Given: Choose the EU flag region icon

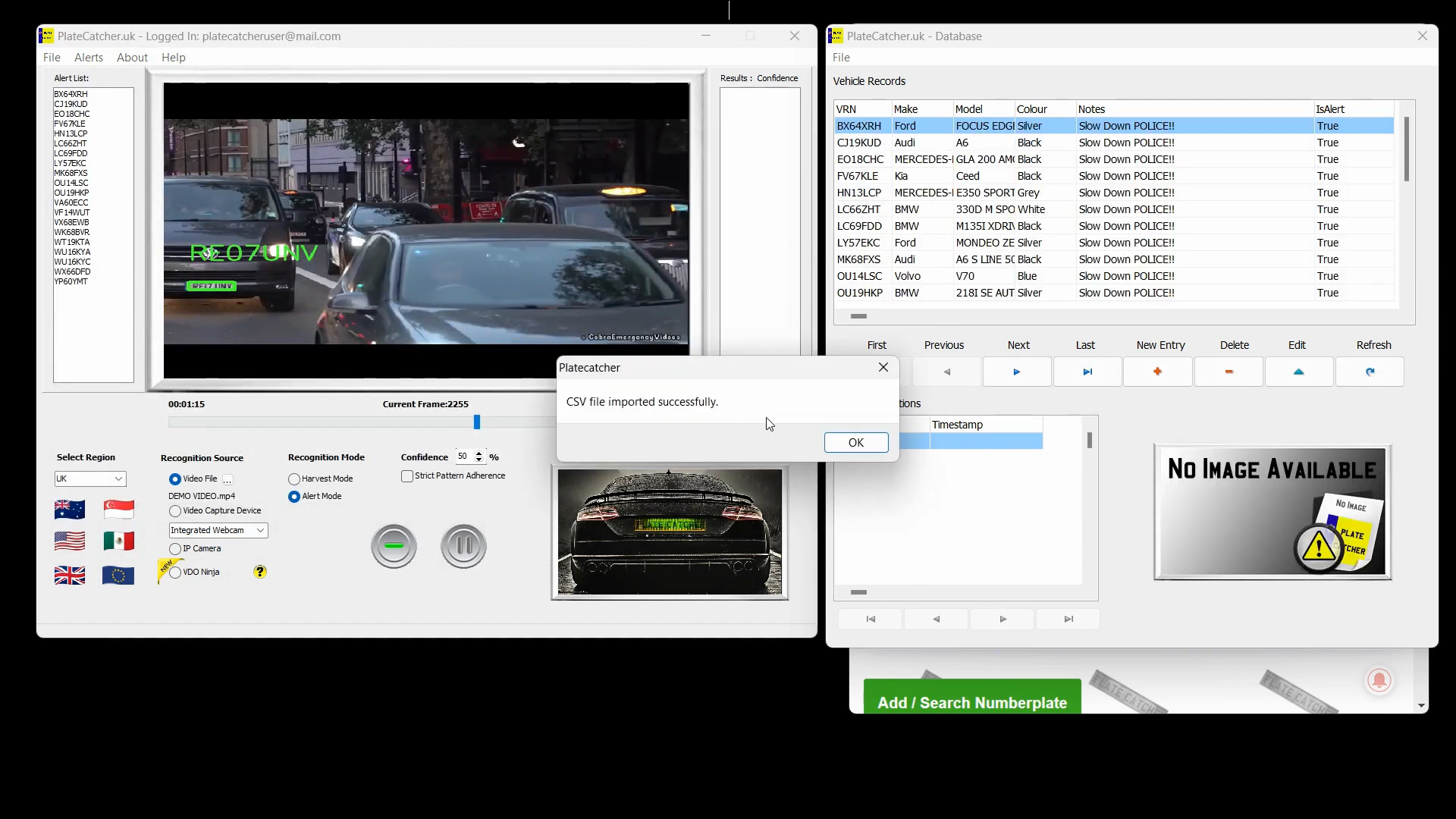Looking at the screenshot, I should pyautogui.click(x=118, y=576).
